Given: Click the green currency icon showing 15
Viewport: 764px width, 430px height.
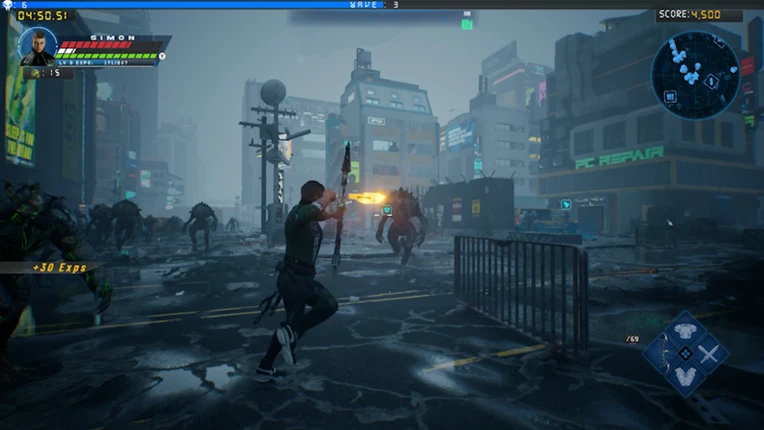Looking at the screenshot, I should tap(36, 73).
